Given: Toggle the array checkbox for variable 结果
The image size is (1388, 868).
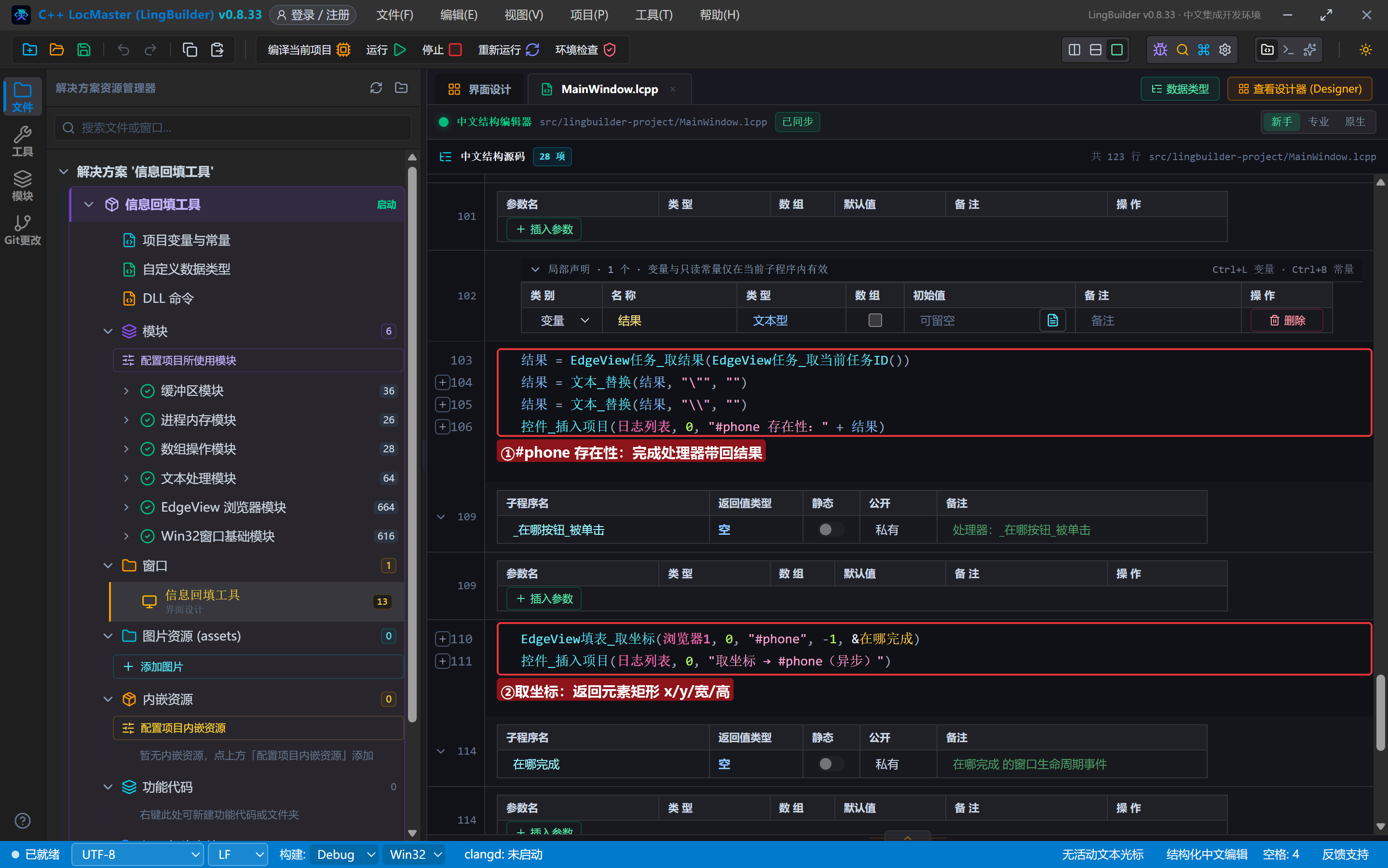Looking at the screenshot, I should tap(875, 320).
